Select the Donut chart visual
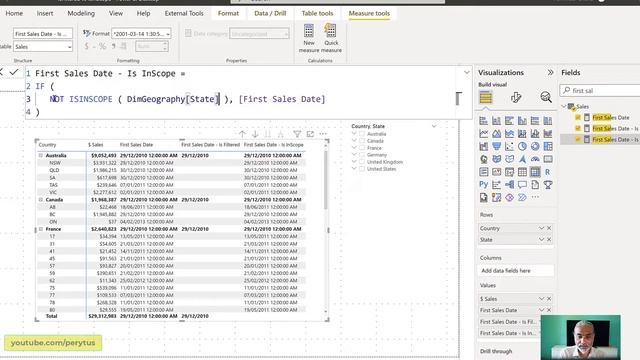Viewport: 640px width, 360px height. coord(535,147)
